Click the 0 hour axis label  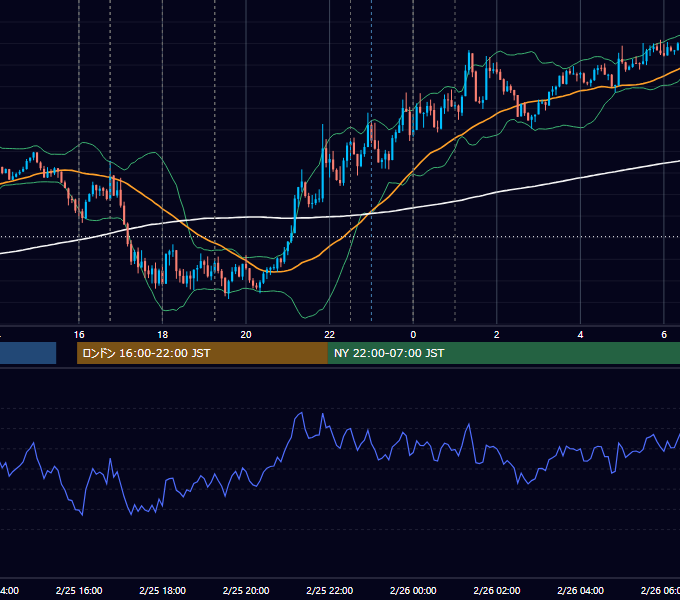pyautogui.click(x=413, y=335)
